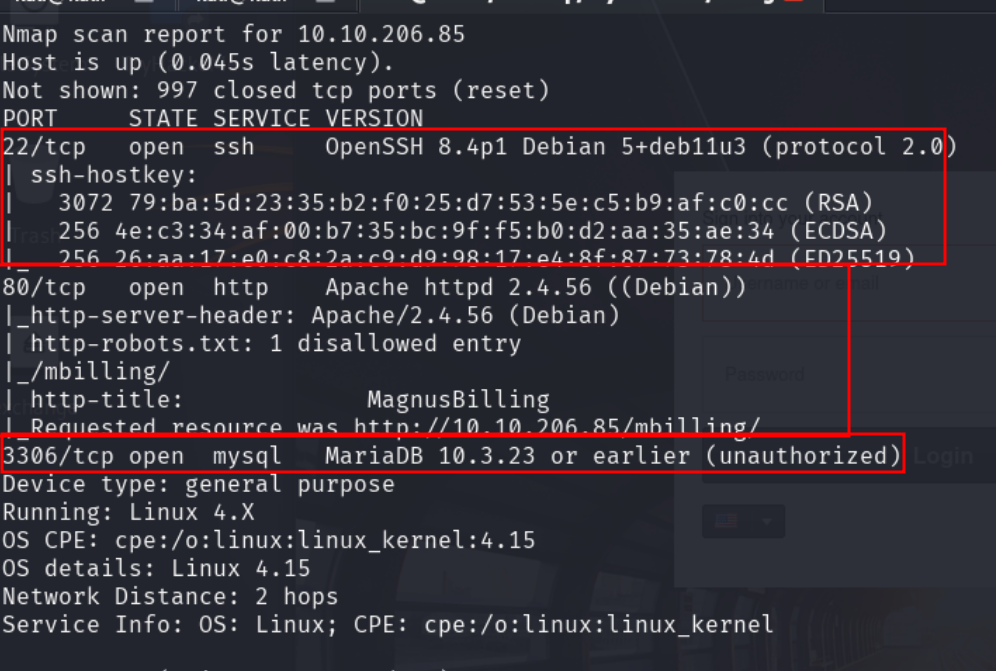Viewport: 996px width, 671px height.
Task: Click the faint Login button
Action: 943,456
